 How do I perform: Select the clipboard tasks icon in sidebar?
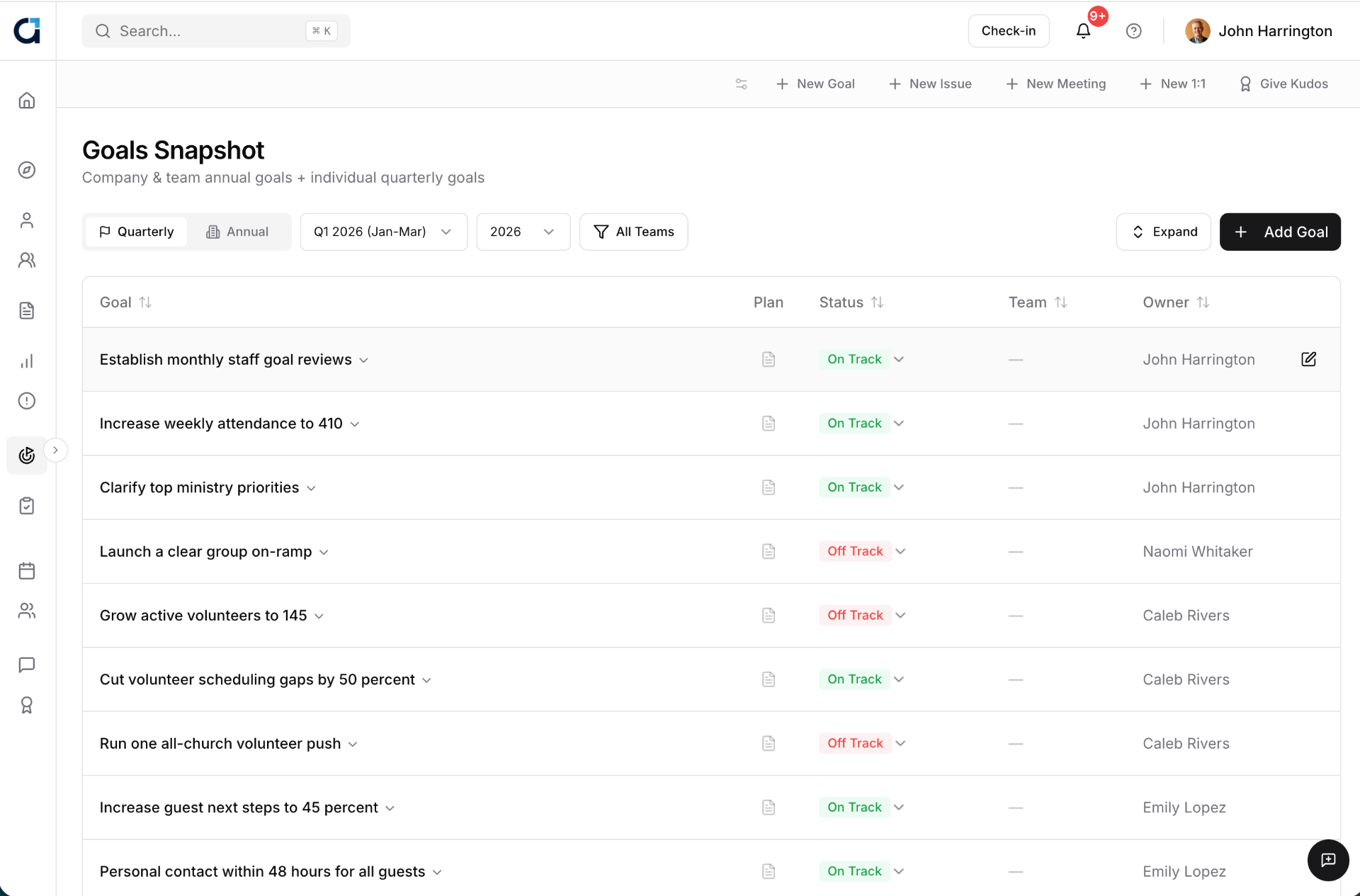[27, 506]
